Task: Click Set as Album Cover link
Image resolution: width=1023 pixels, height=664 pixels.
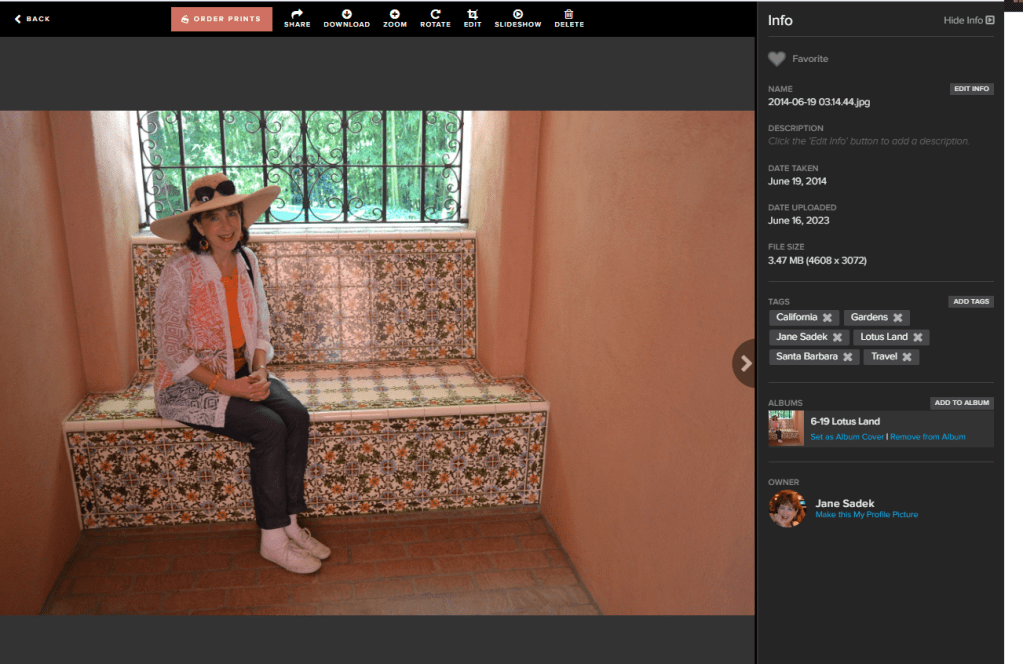Action: [x=846, y=437]
